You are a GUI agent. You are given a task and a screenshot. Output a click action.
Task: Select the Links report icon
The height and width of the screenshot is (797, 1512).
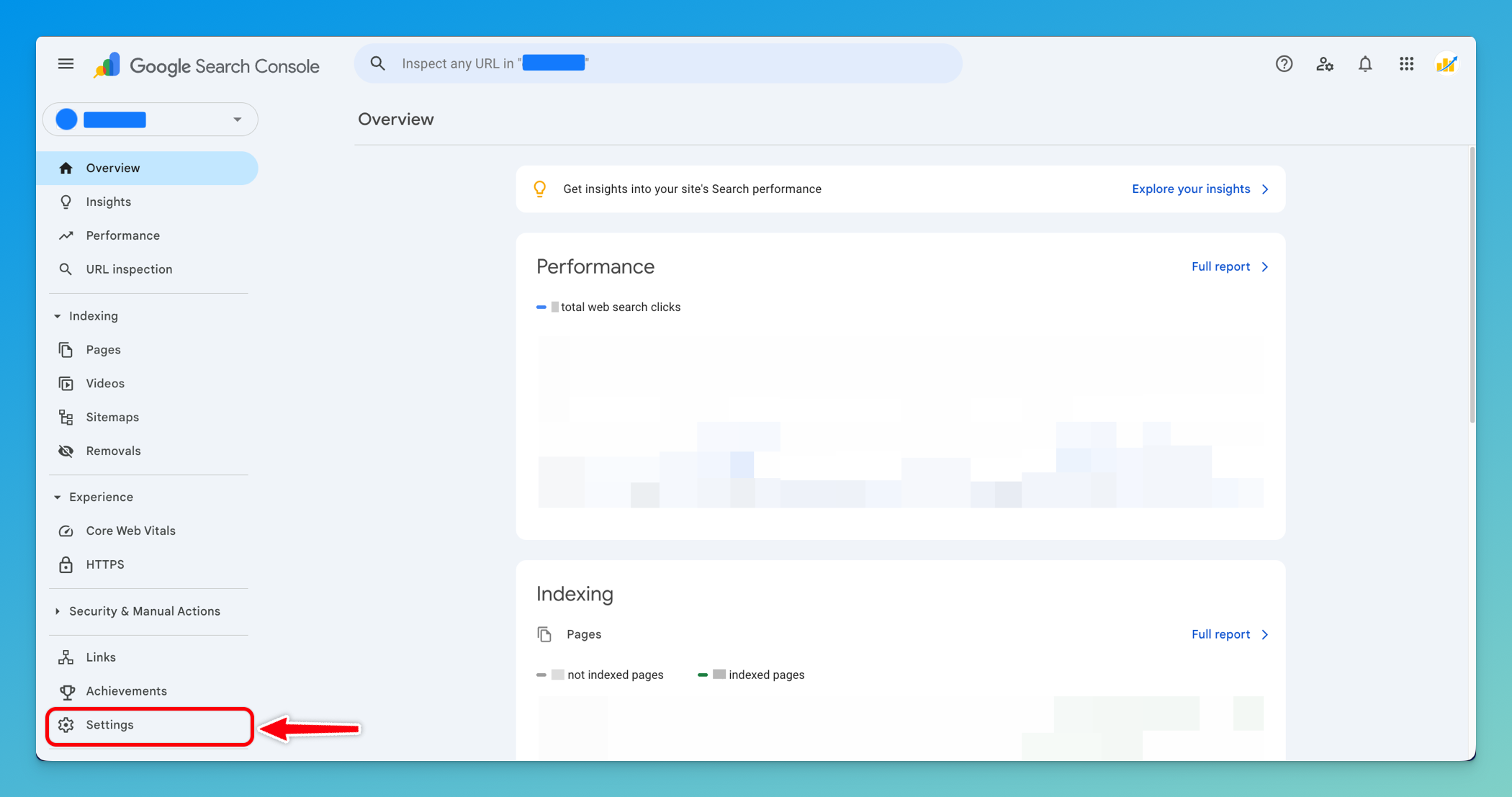[x=66, y=657]
